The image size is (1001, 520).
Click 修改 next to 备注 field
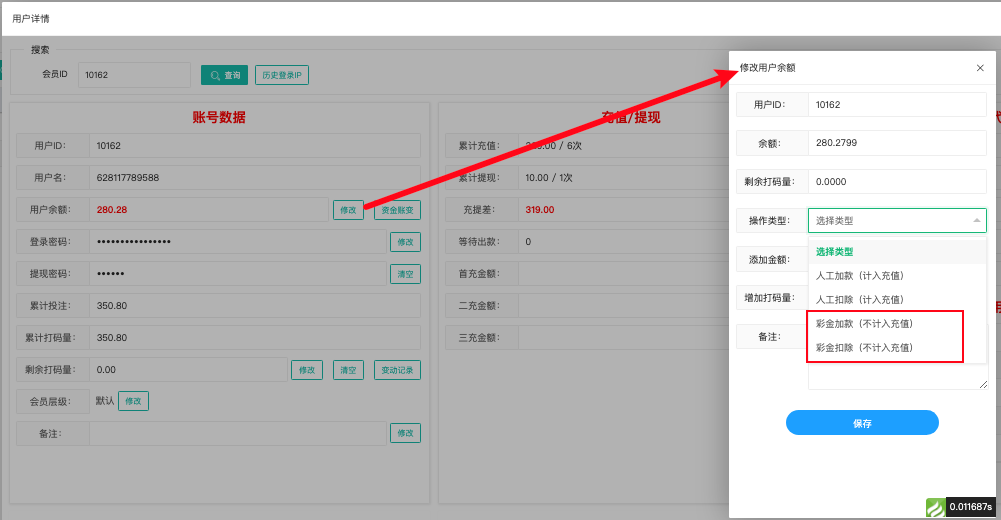tap(405, 433)
